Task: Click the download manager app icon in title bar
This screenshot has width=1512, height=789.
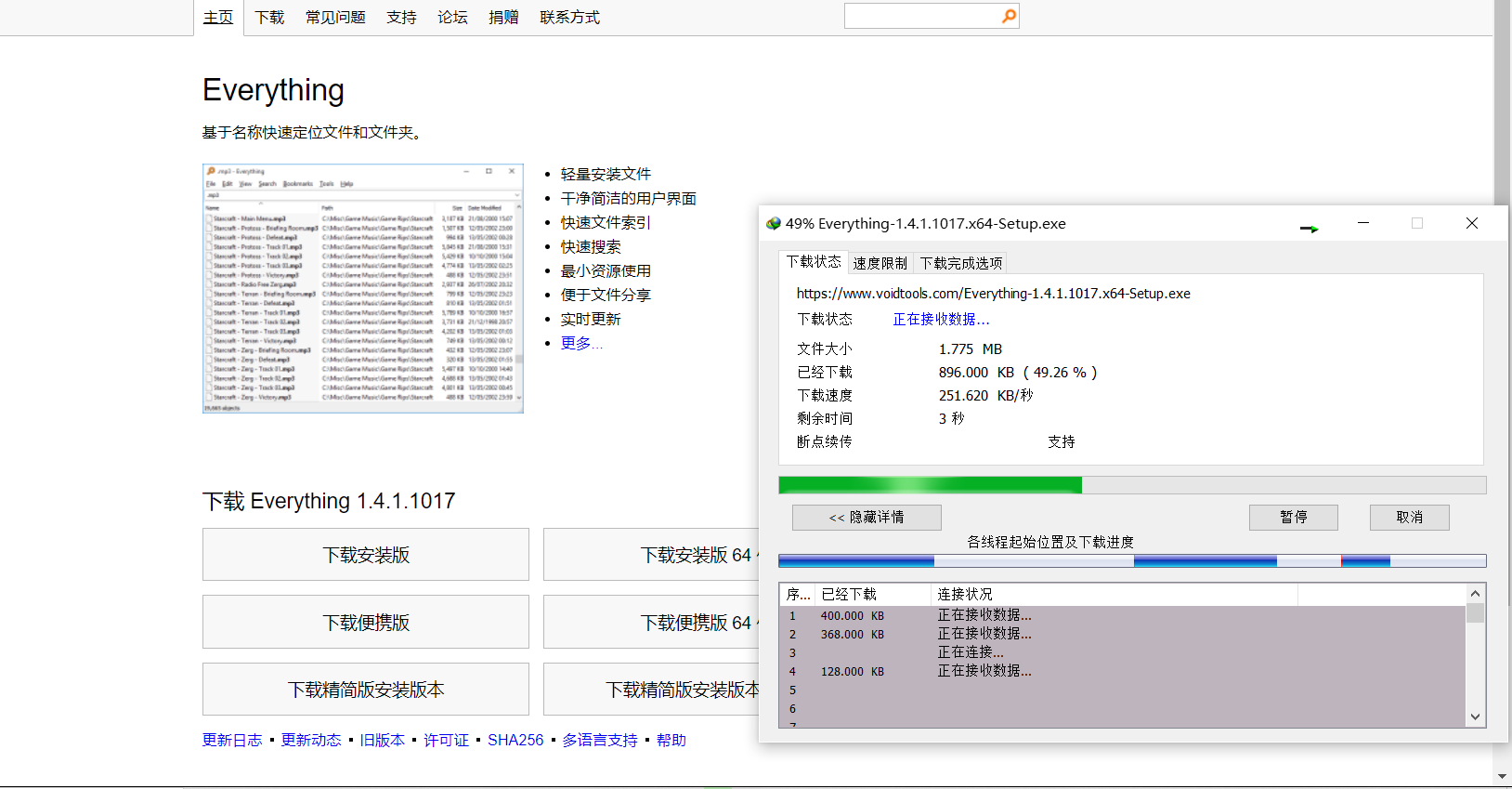Action: click(x=773, y=223)
